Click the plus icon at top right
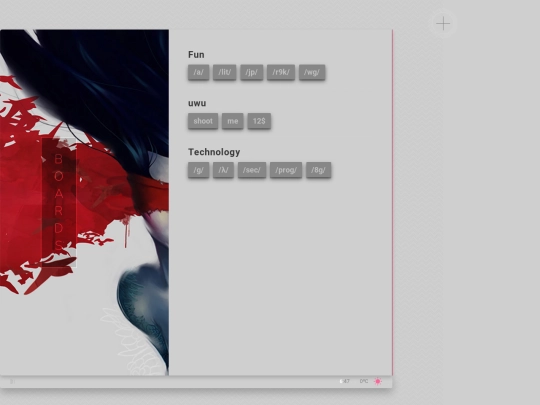 pyautogui.click(x=443, y=24)
